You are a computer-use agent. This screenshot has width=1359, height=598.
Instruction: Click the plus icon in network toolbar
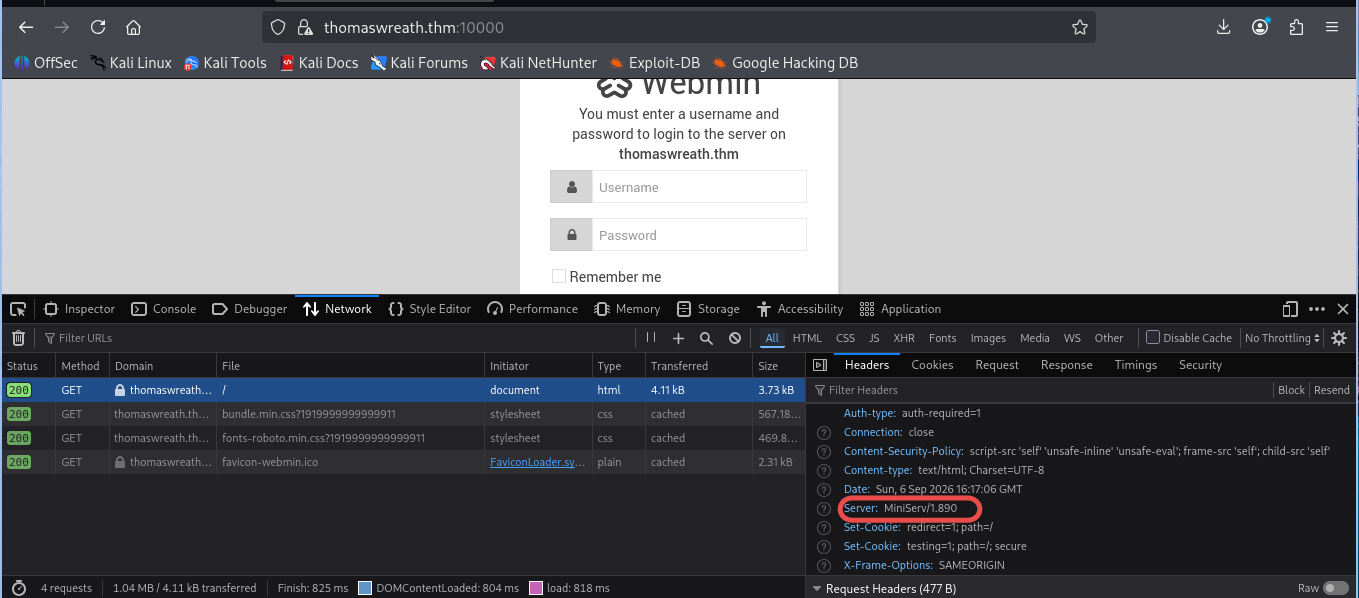(x=679, y=338)
